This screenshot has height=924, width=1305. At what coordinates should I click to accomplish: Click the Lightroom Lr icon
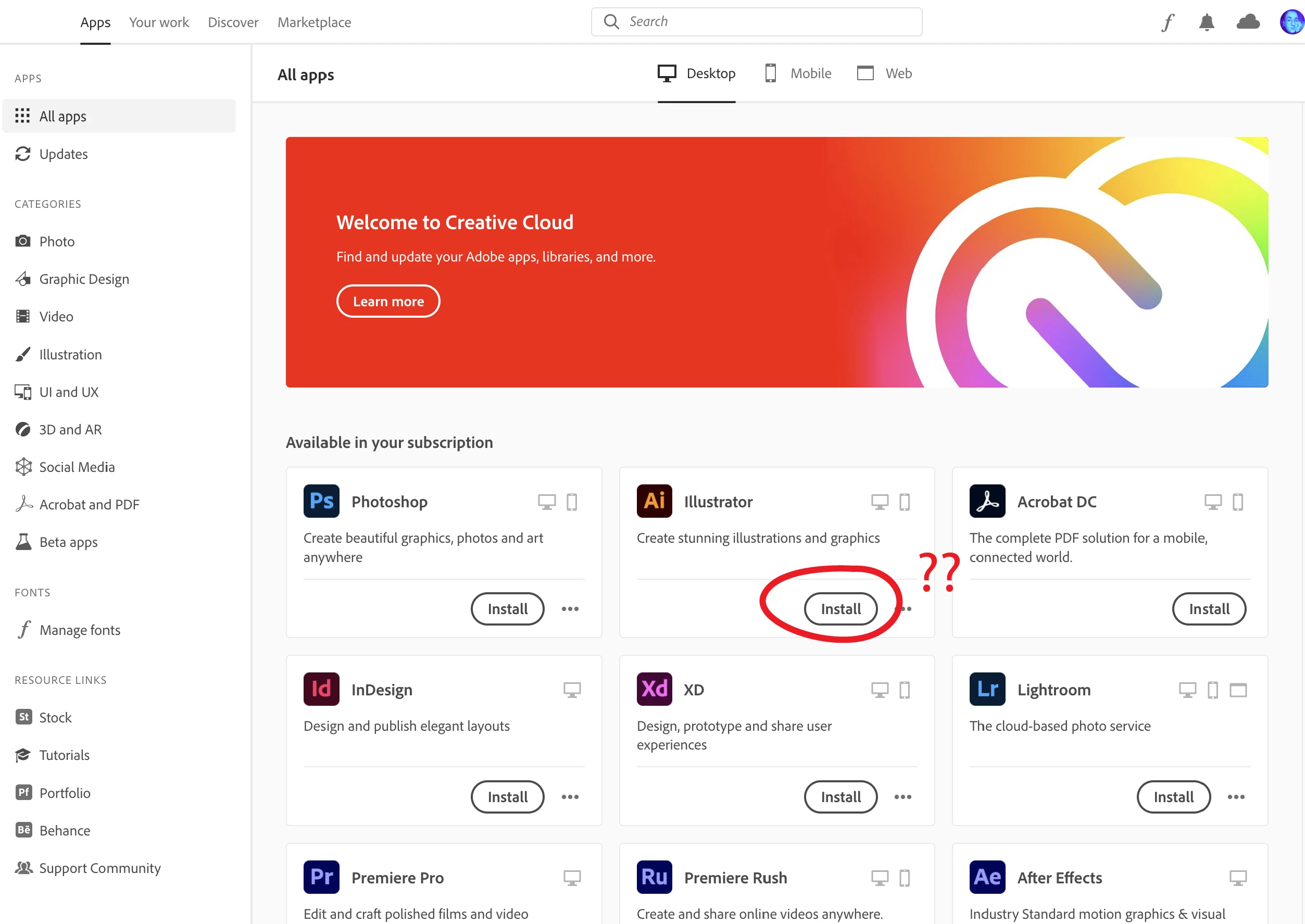pos(987,689)
